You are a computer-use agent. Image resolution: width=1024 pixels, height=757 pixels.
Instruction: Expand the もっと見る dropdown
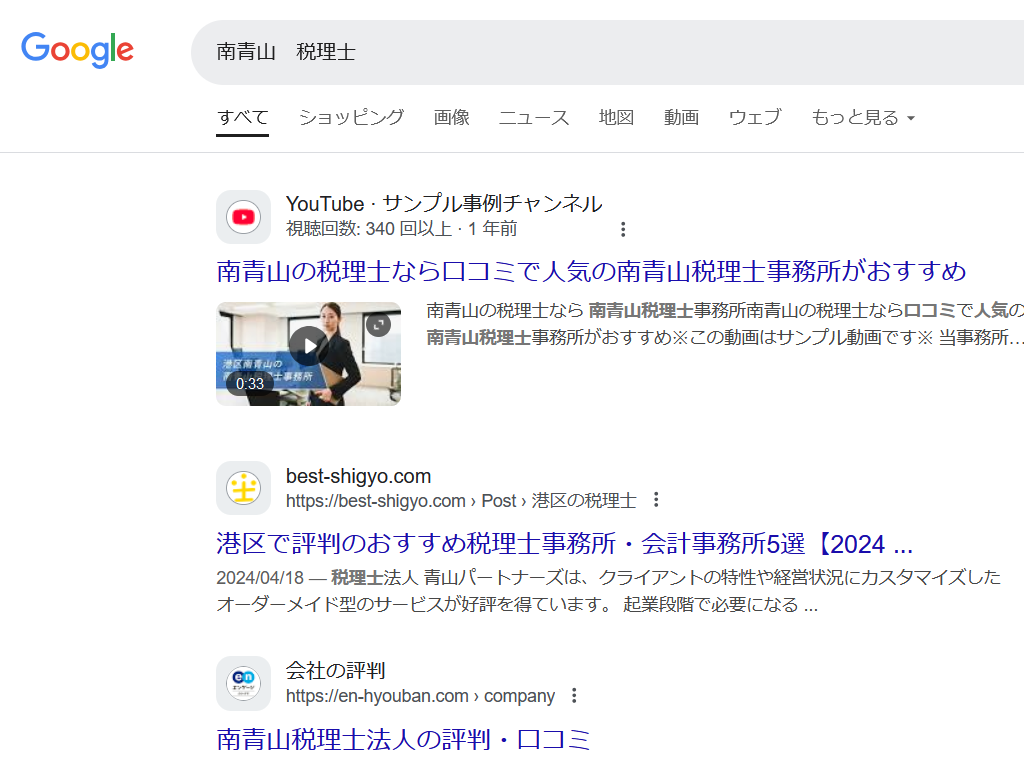(863, 118)
